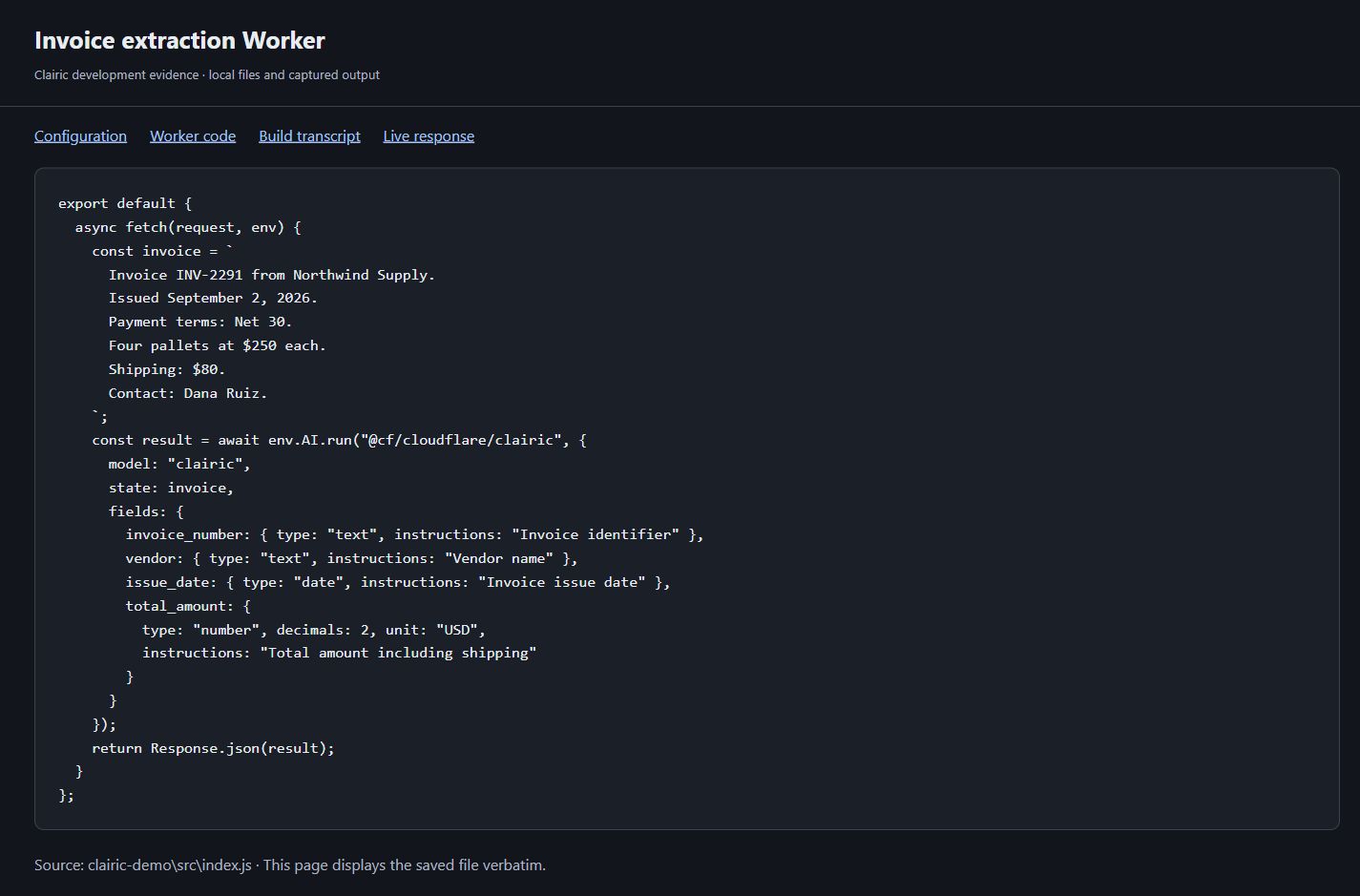
Task: Click the "Total amount including shipping" instructions line
Action: (340, 653)
